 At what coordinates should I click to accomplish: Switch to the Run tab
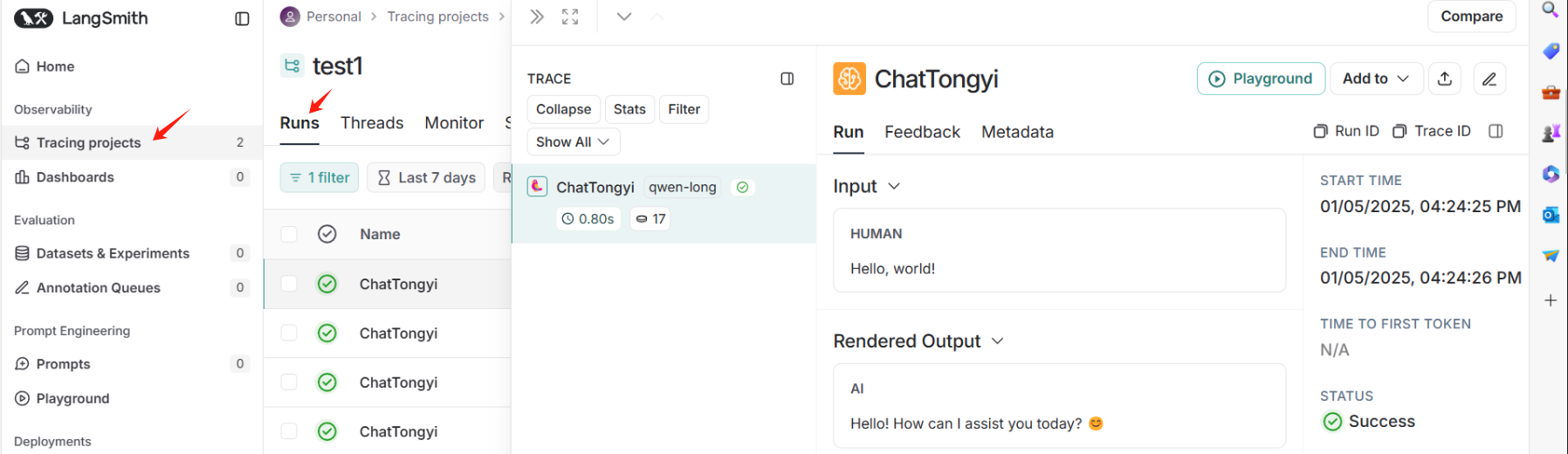point(849,132)
